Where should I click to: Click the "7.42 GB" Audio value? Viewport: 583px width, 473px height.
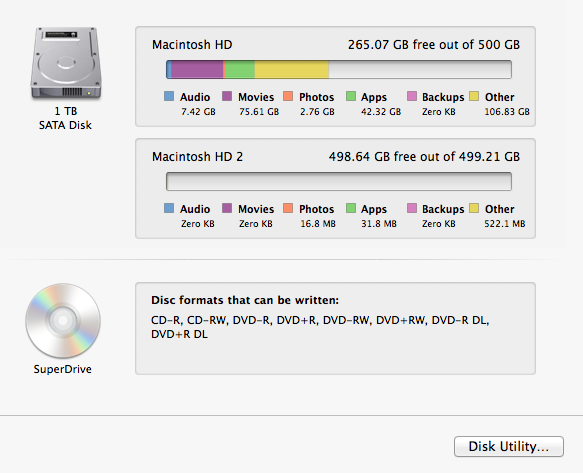pyautogui.click(x=198, y=112)
